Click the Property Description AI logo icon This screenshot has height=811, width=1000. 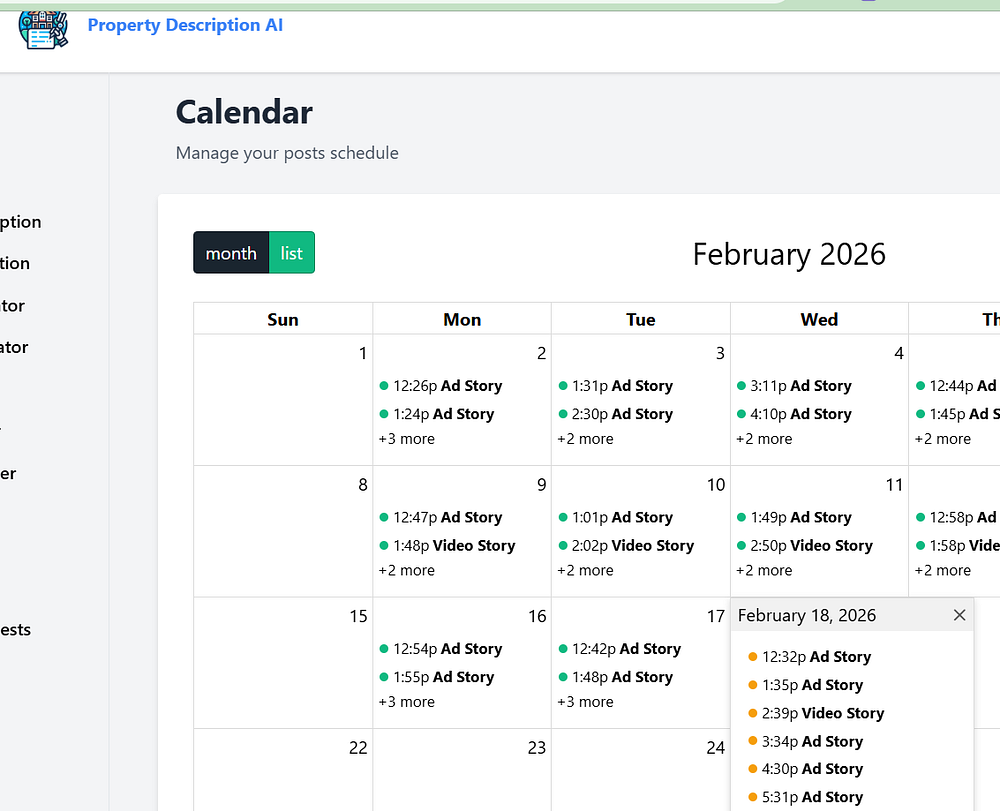coord(43,29)
